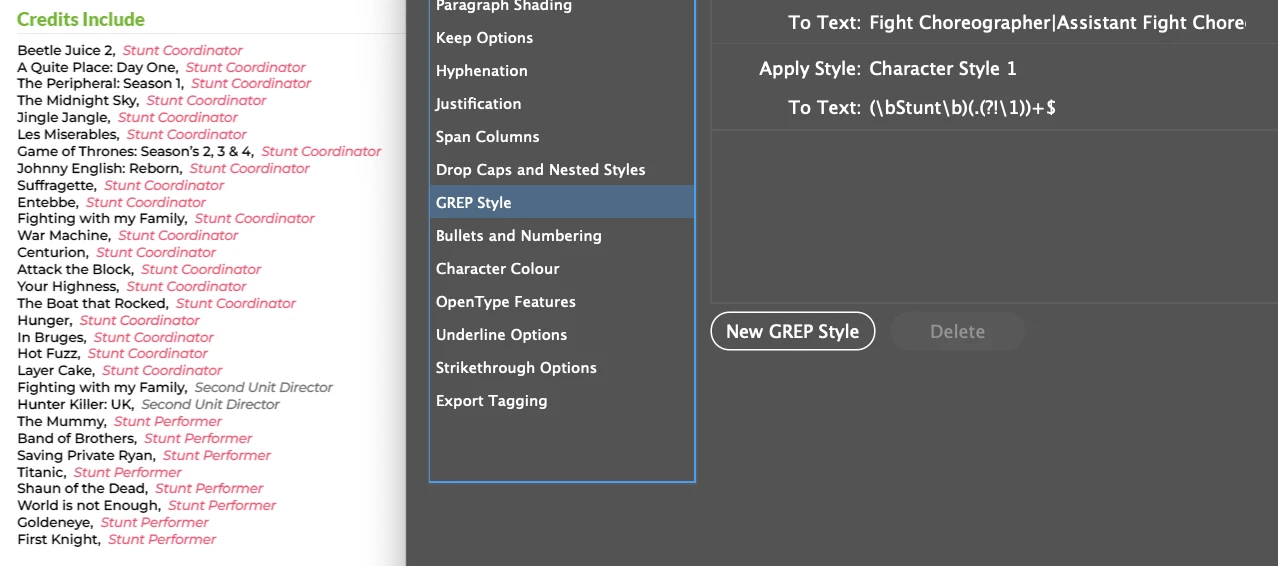Click the Layer Cake credit line
Viewport: 1278px width, 566px height.
pos(119,371)
